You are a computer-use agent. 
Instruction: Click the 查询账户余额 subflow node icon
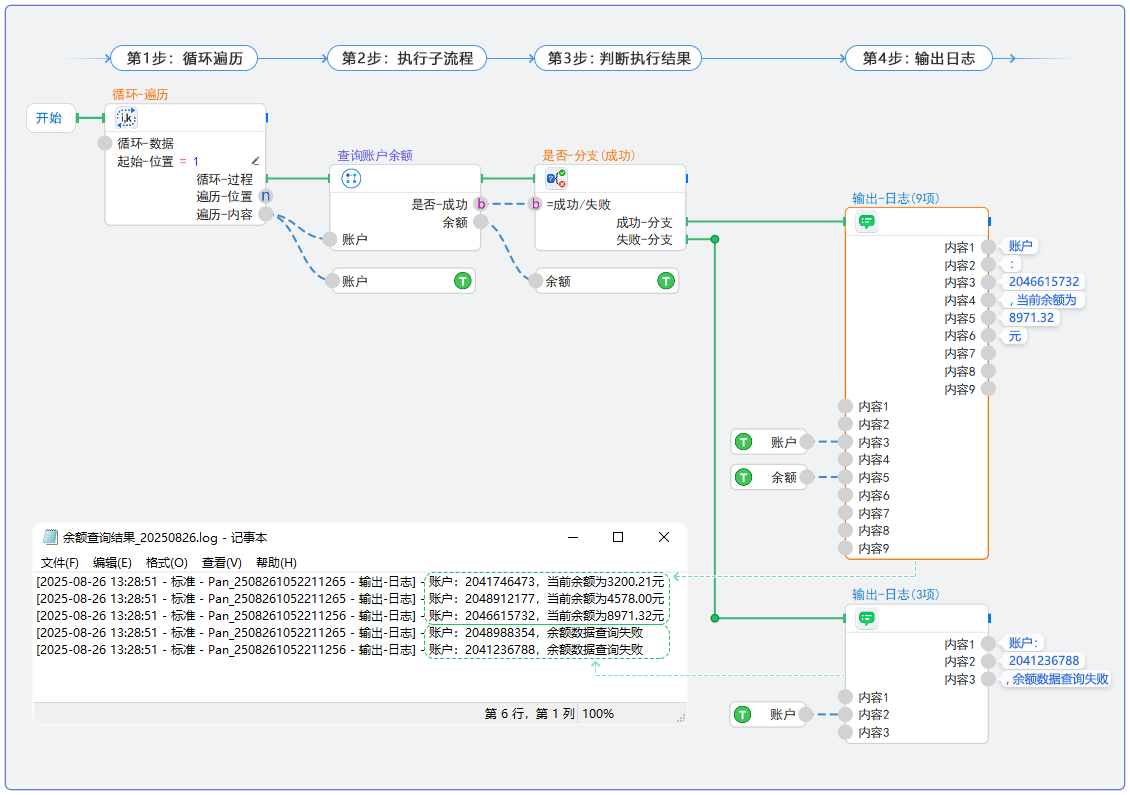(x=351, y=178)
